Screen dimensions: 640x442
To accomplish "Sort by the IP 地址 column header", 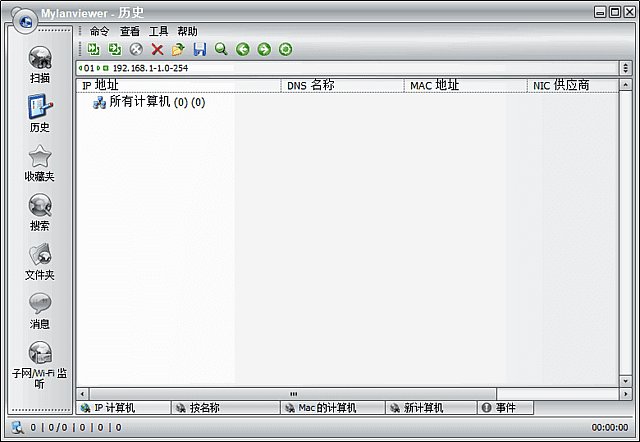I will point(178,85).
